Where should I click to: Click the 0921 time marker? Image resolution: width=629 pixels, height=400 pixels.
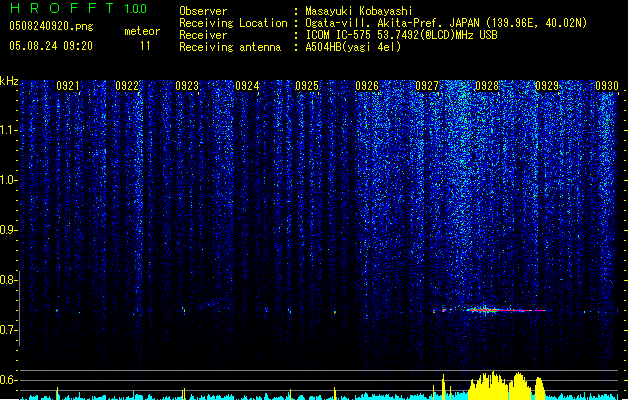point(67,86)
